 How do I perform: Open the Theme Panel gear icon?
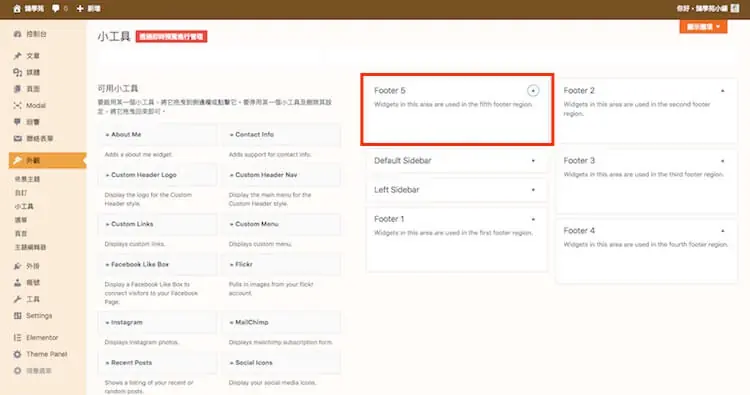(x=18, y=354)
